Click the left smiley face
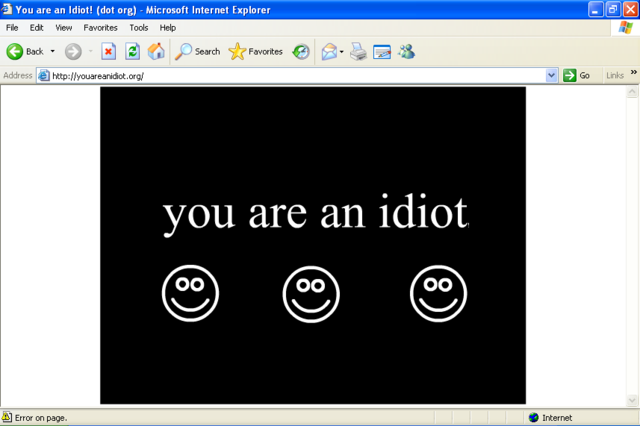This screenshot has height=426, width=640. tap(190, 293)
